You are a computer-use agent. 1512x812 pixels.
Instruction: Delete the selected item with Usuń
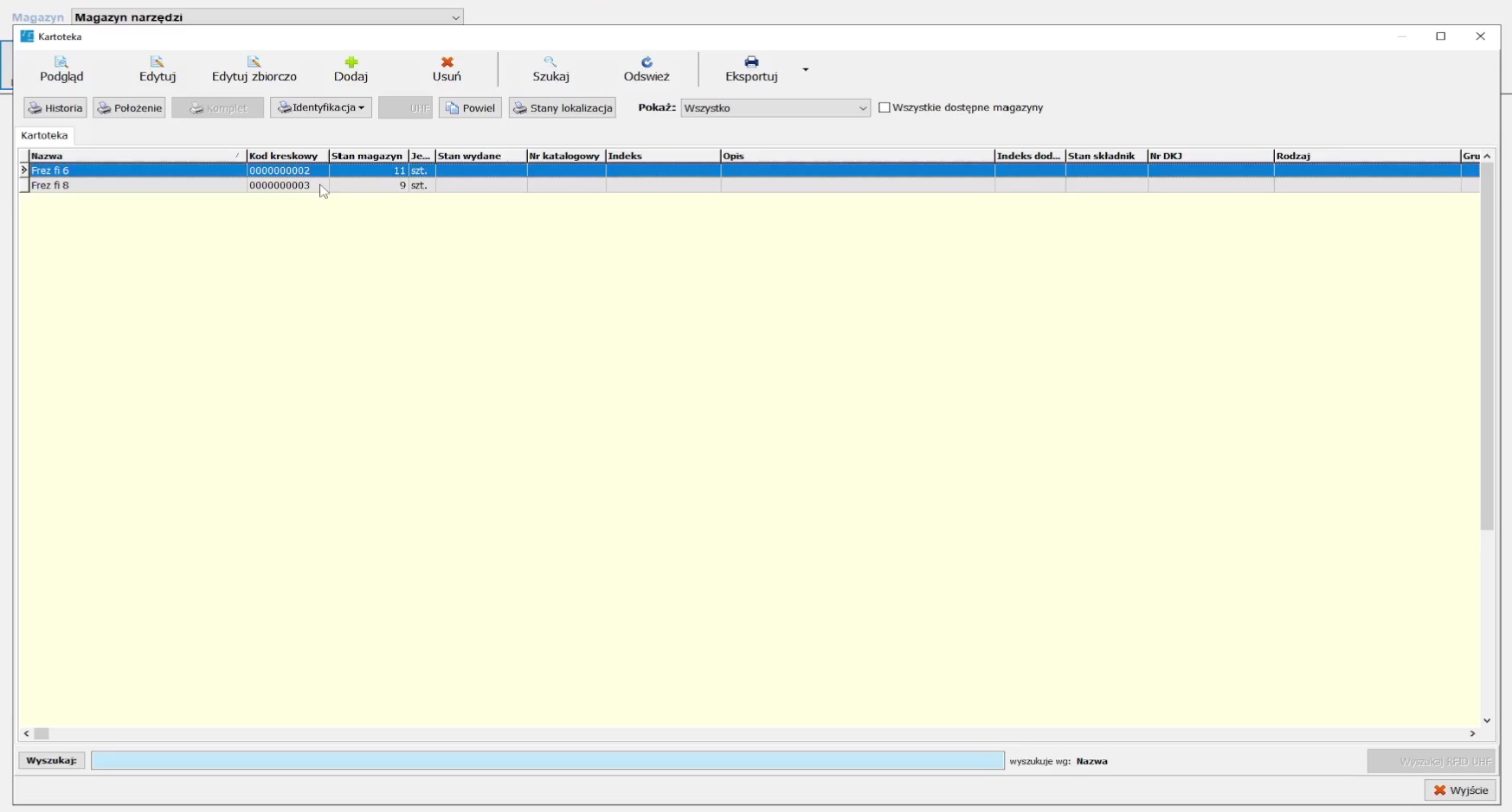coord(447,68)
